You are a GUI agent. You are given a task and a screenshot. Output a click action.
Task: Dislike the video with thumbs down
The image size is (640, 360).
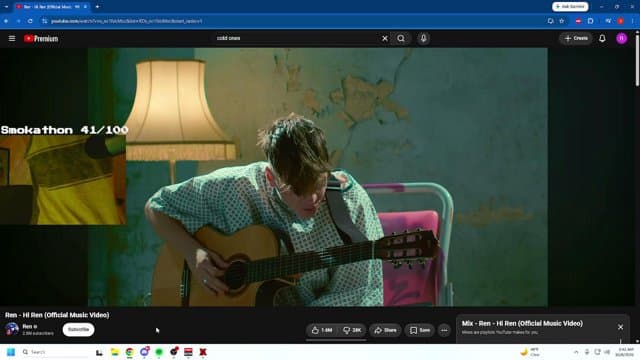pos(352,330)
